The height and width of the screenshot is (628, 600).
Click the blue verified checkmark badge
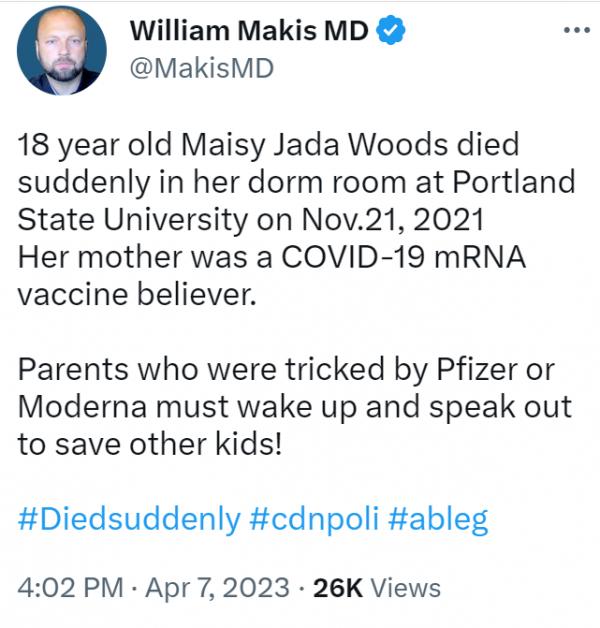click(390, 32)
